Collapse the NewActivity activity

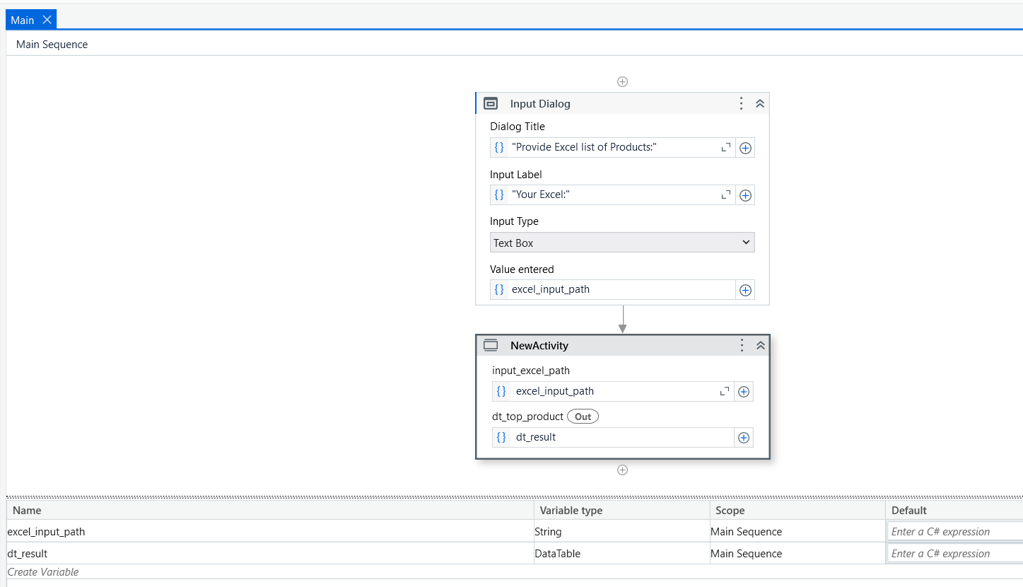pyautogui.click(x=761, y=346)
